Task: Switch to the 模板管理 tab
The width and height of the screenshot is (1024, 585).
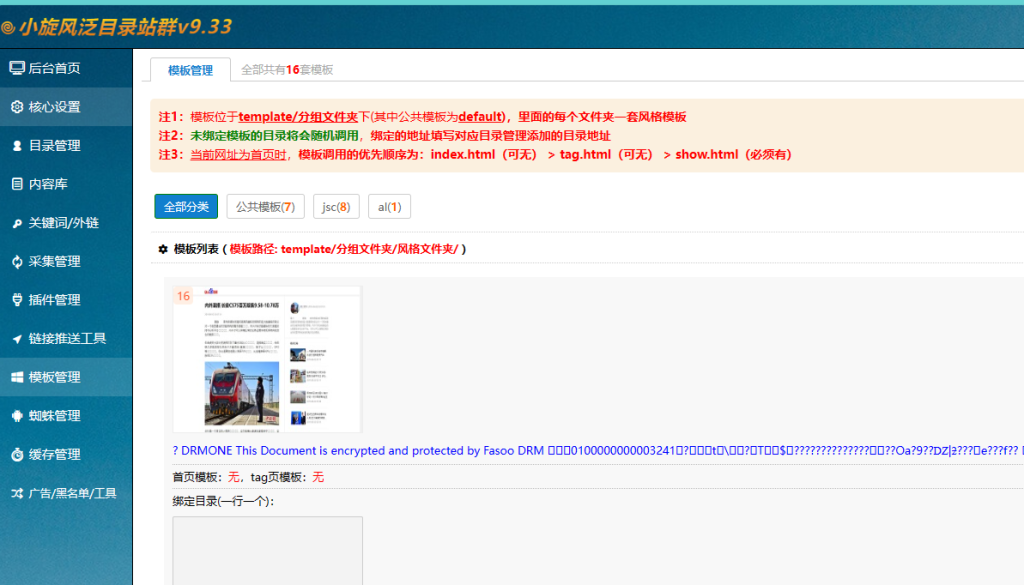Action: 190,70
